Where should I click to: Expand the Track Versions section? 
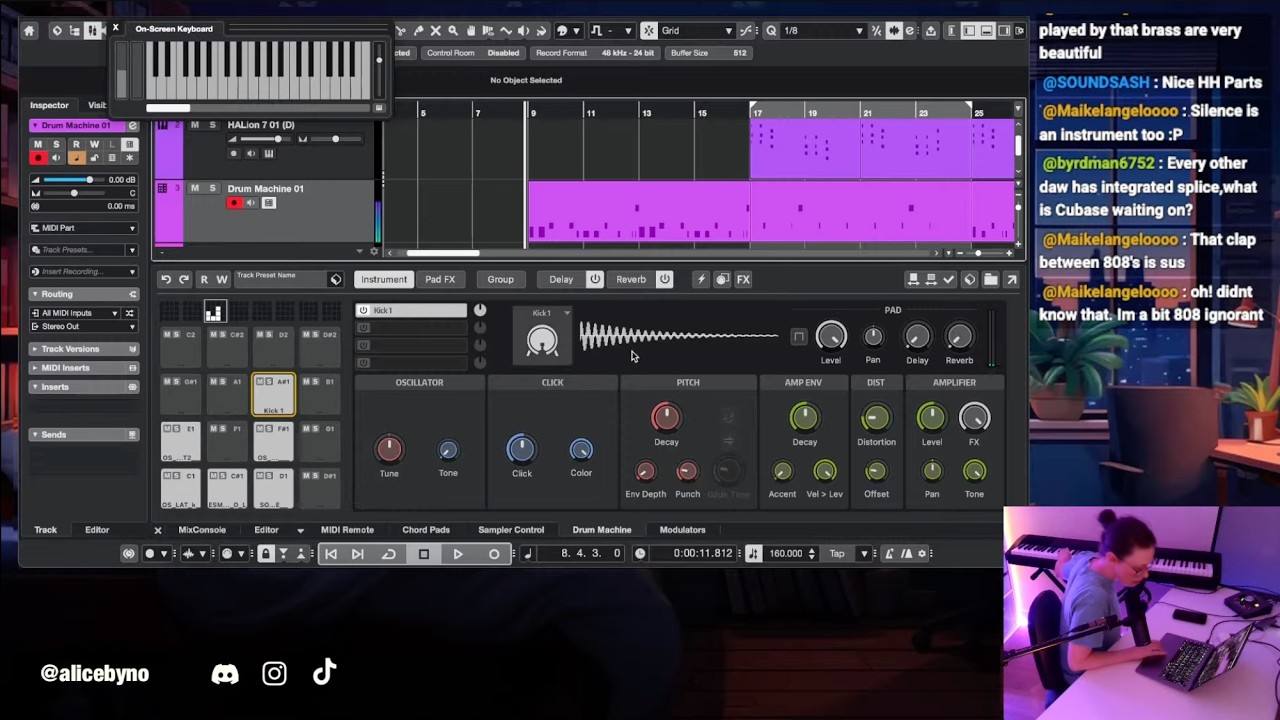coord(84,349)
